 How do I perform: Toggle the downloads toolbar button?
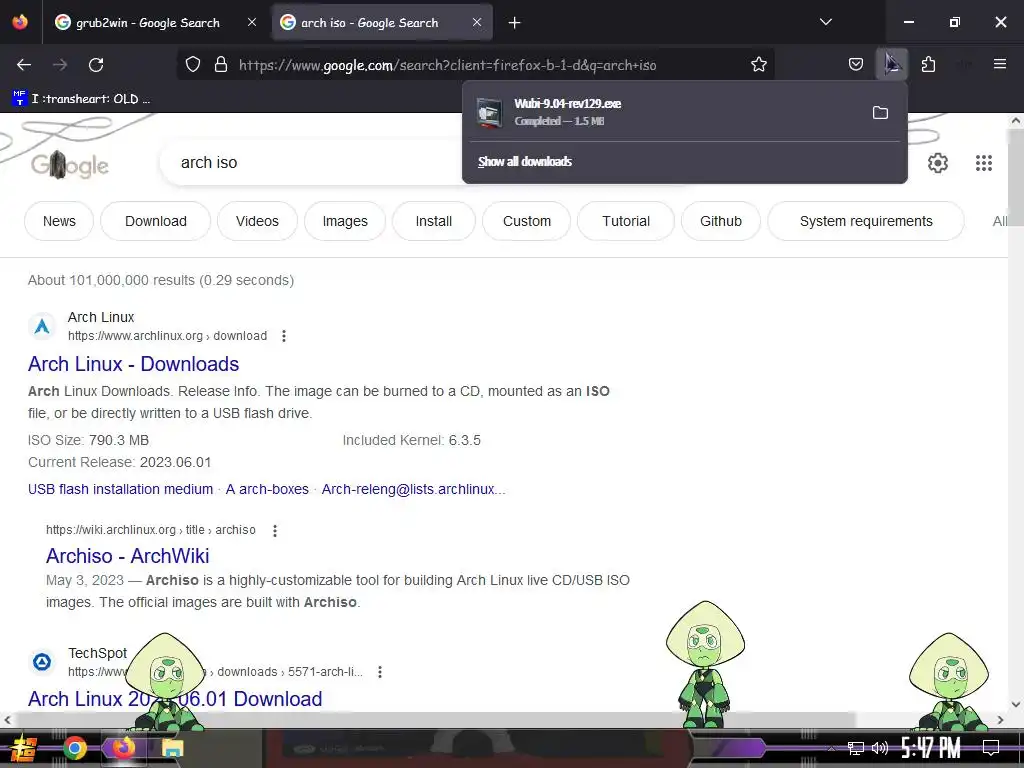coord(892,65)
